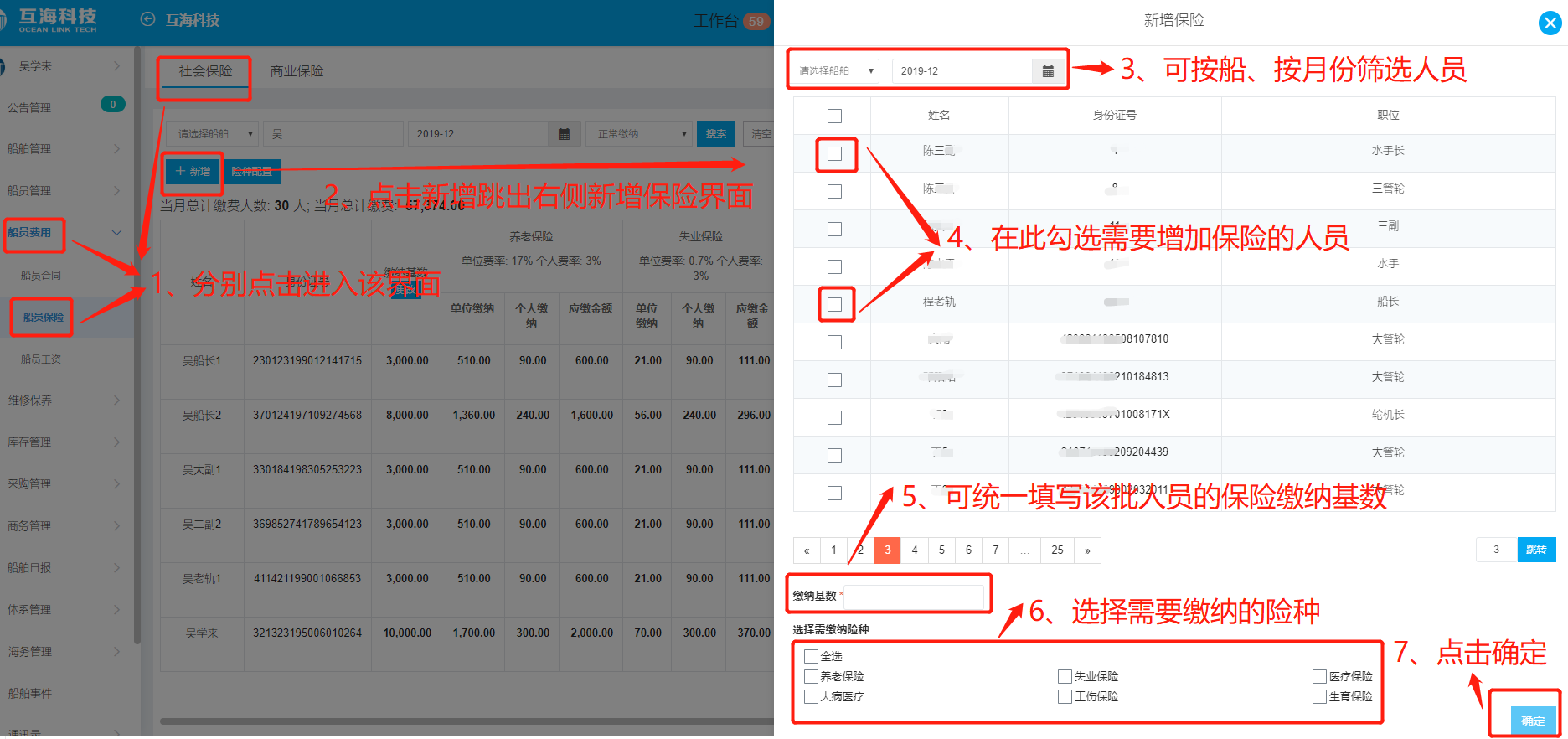
Task: Jump to page 25 in pagination
Action: pyautogui.click(x=1057, y=550)
